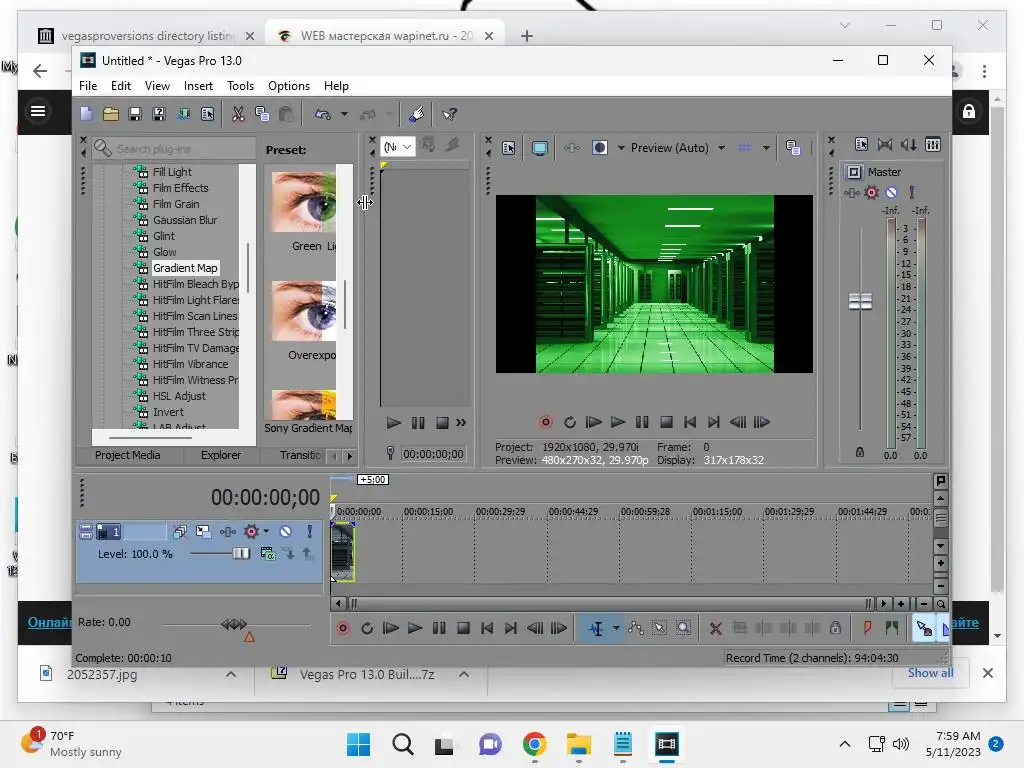Expand trimmer's more buttons chevron
This screenshot has height=768, width=1024.
click(x=461, y=423)
